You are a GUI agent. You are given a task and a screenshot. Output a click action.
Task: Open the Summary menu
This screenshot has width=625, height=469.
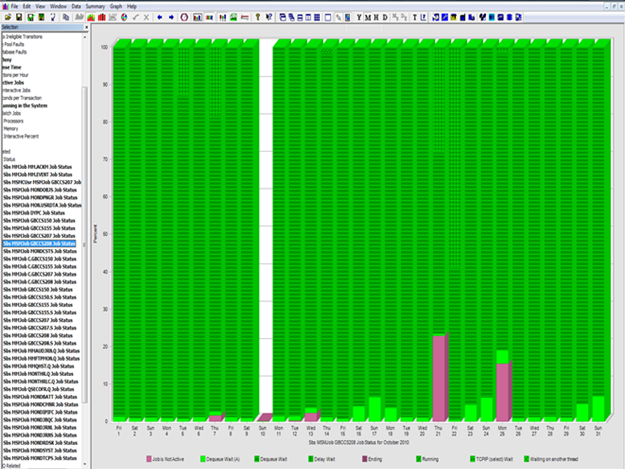coord(95,6)
